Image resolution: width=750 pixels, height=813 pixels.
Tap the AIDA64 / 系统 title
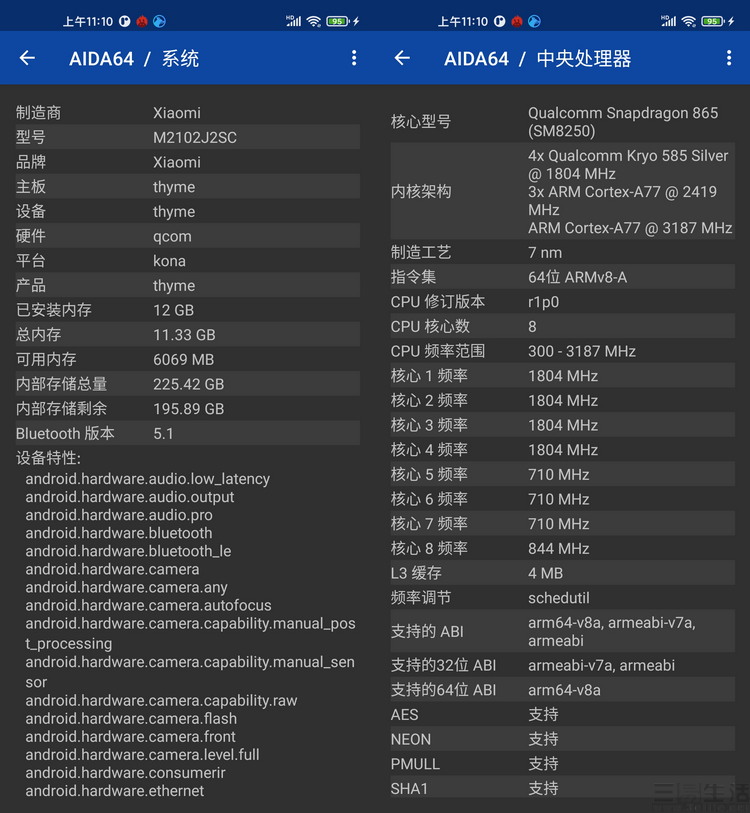click(134, 59)
